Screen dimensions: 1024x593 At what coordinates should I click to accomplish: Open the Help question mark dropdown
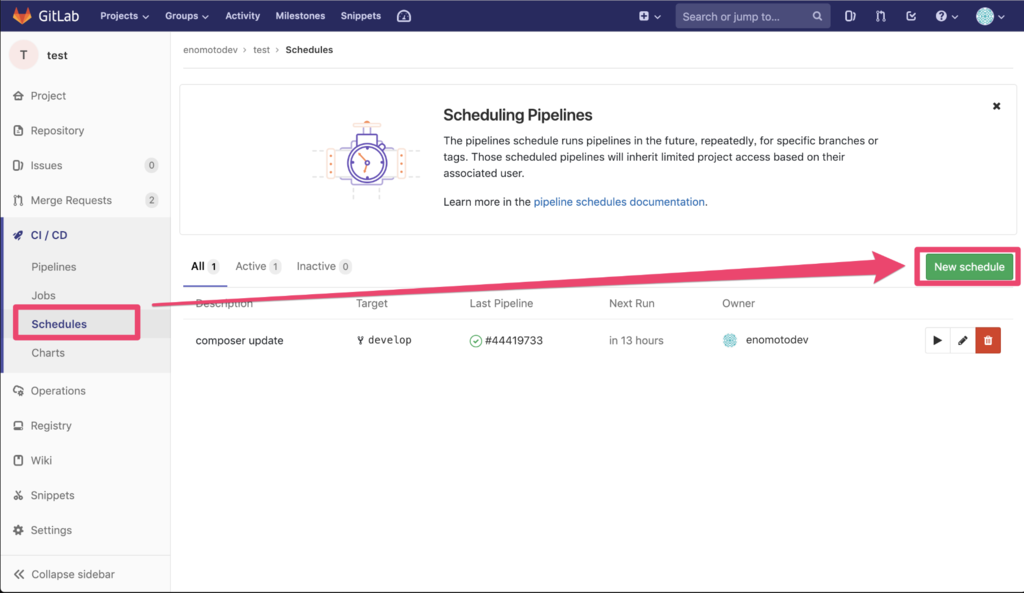pos(946,16)
